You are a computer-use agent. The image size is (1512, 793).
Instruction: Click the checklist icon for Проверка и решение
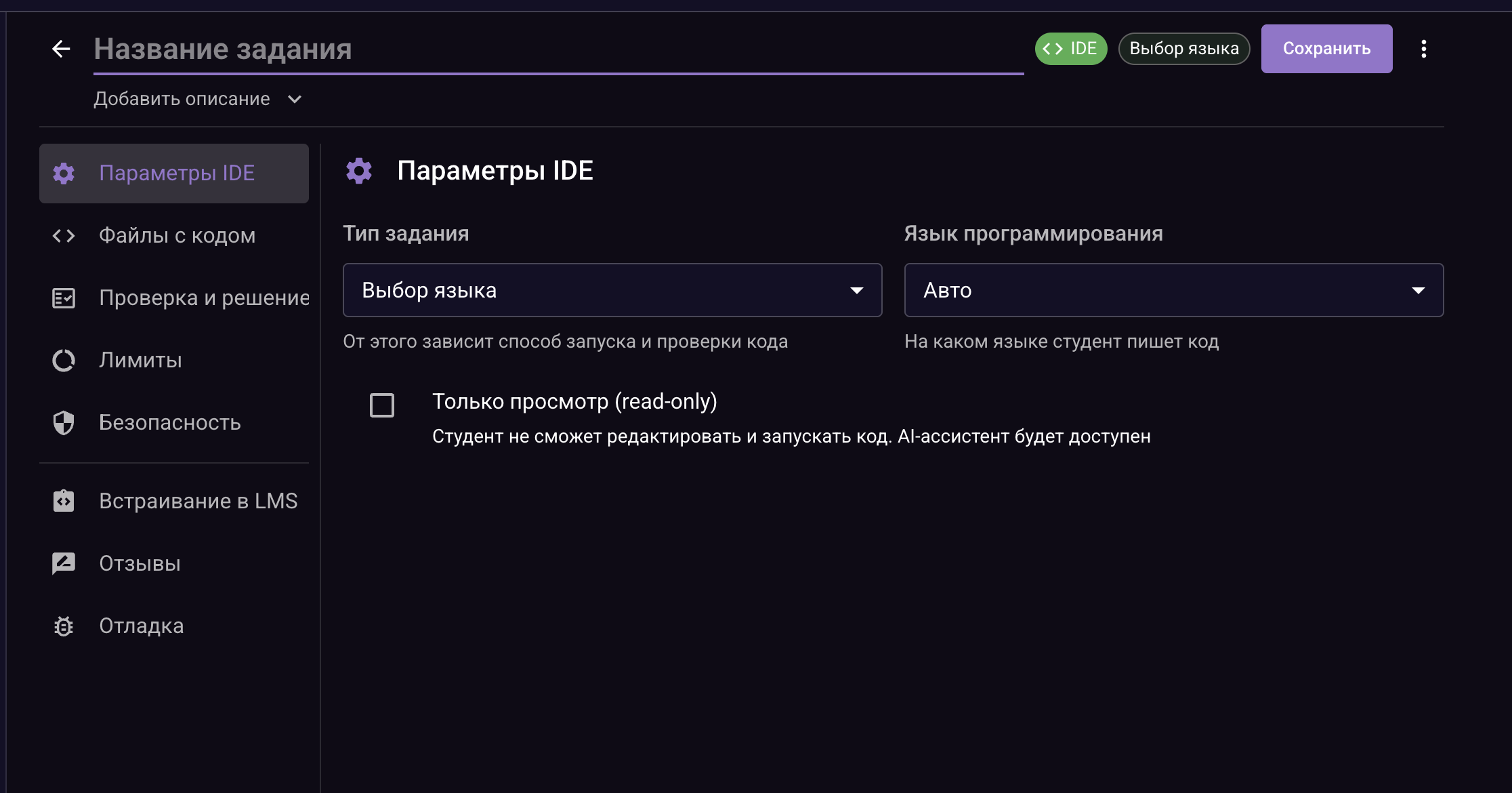coord(64,298)
